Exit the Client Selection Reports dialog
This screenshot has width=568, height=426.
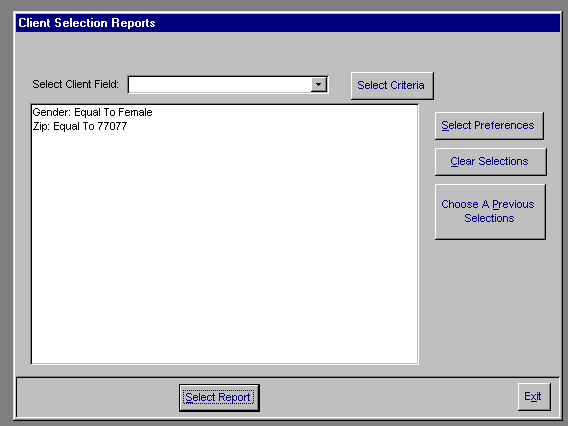534,397
